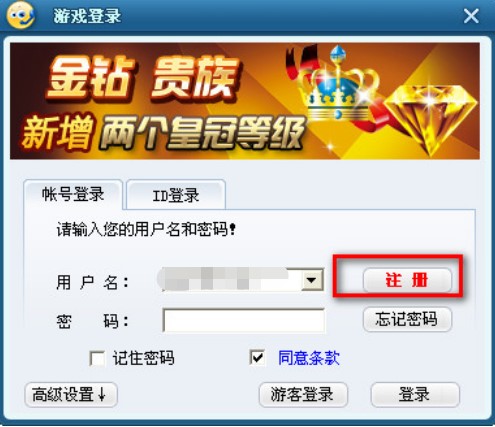This screenshot has width=495, height=427.
Task: Expand the username dropdown arrow
Action: [x=312, y=280]
